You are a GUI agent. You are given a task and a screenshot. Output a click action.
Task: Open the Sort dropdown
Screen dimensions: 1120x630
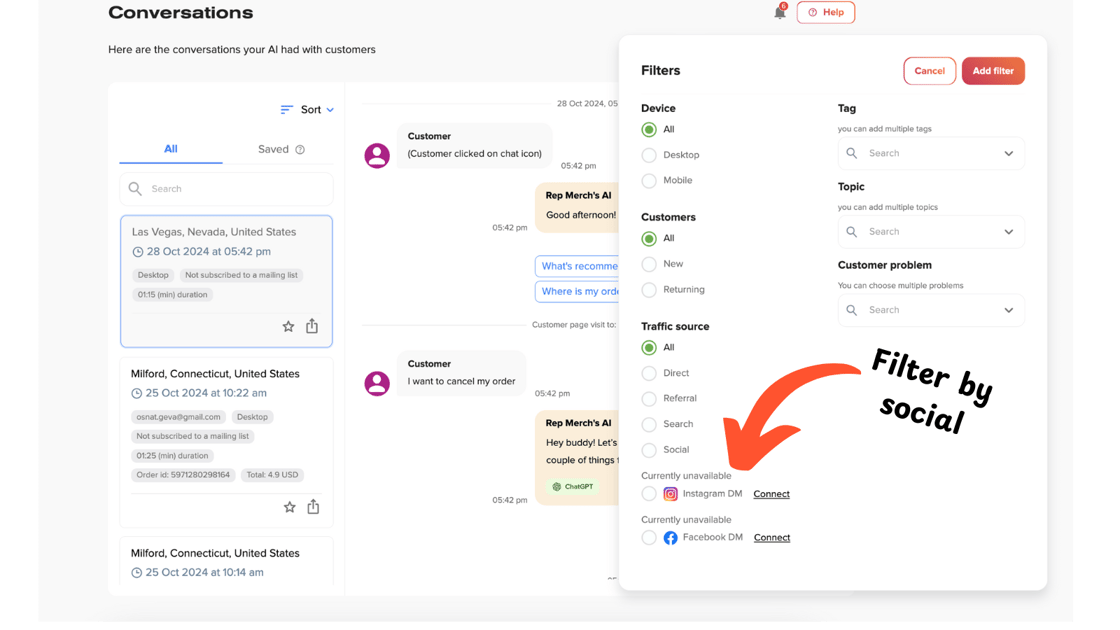[x=307, y=109]
